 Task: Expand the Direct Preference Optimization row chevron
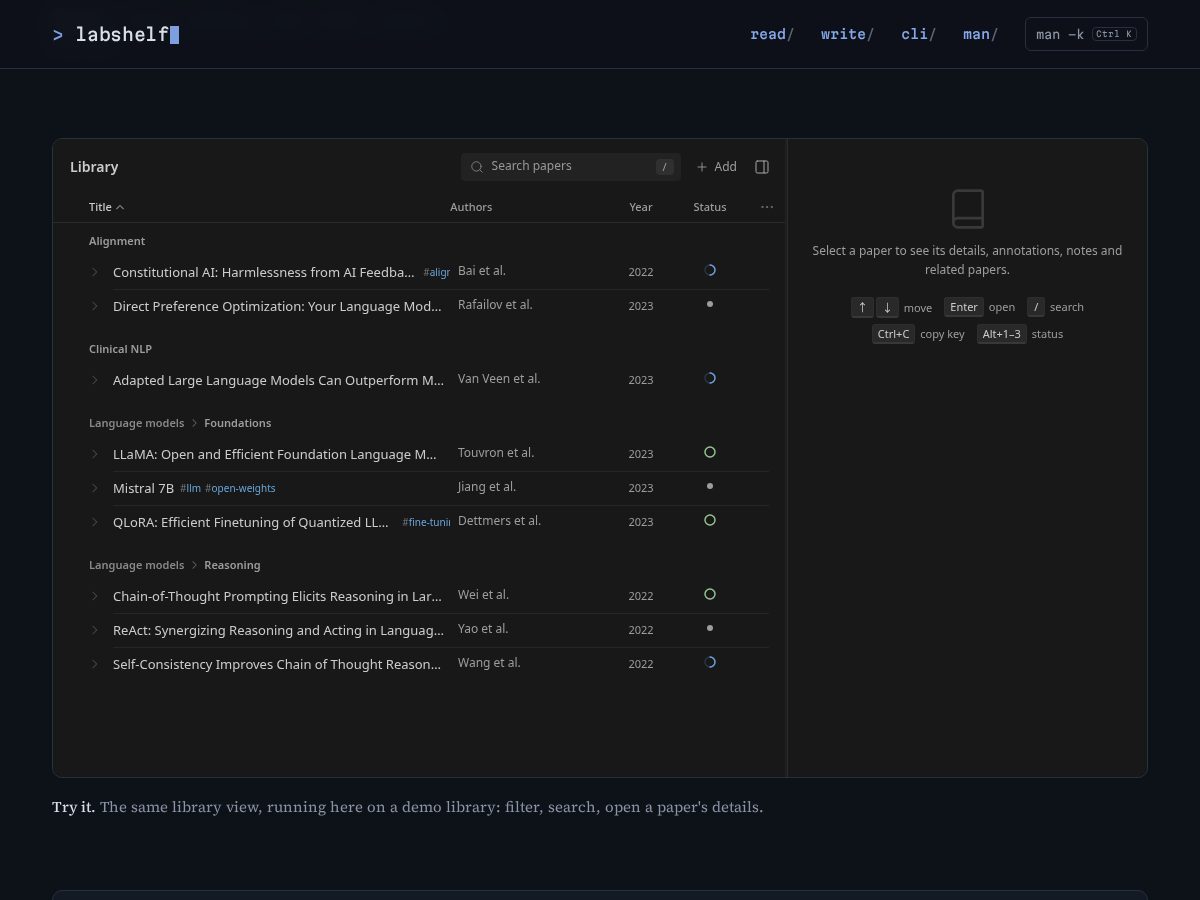[95, 306]
